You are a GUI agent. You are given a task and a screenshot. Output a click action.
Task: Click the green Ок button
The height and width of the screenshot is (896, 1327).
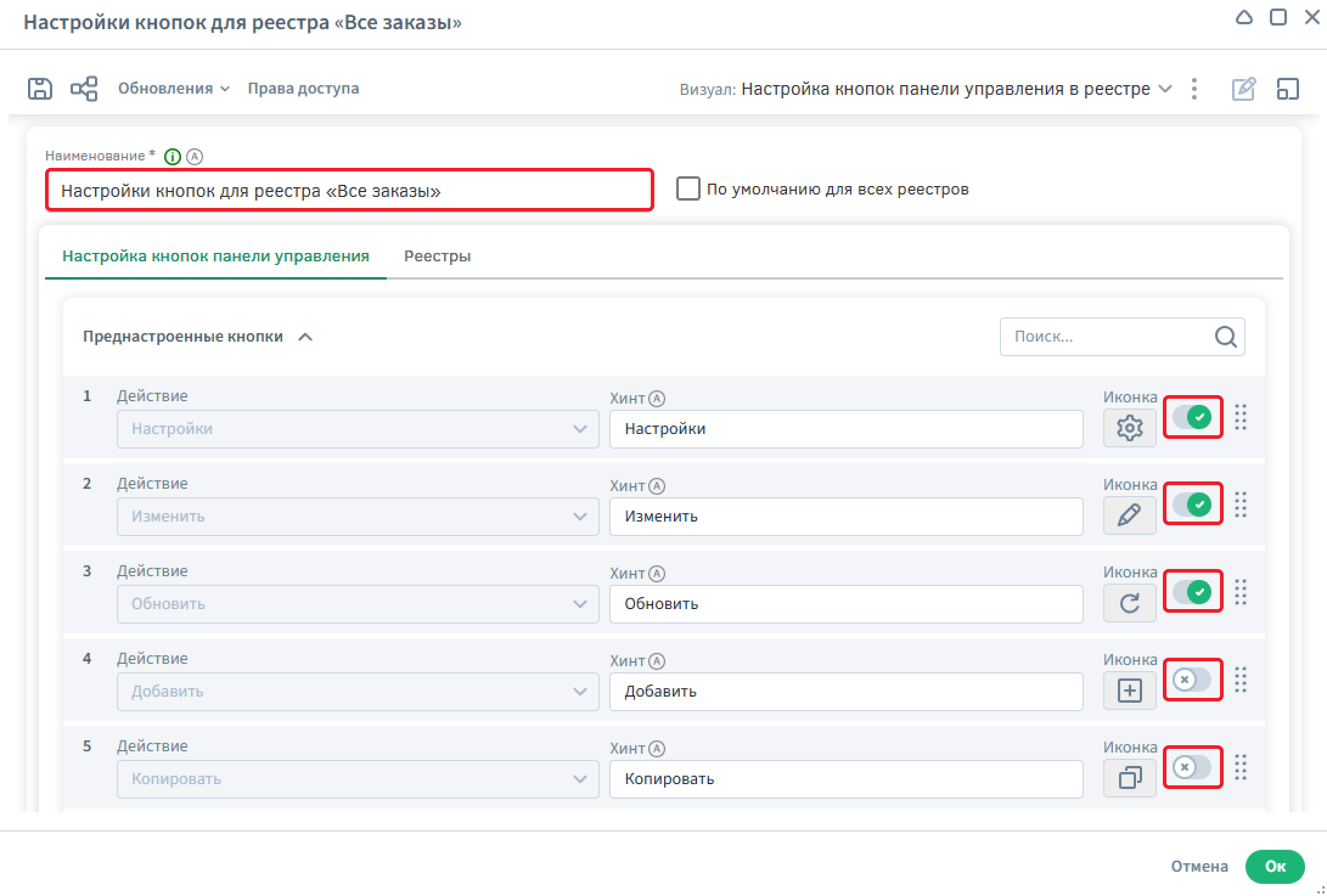(1275, 866)
